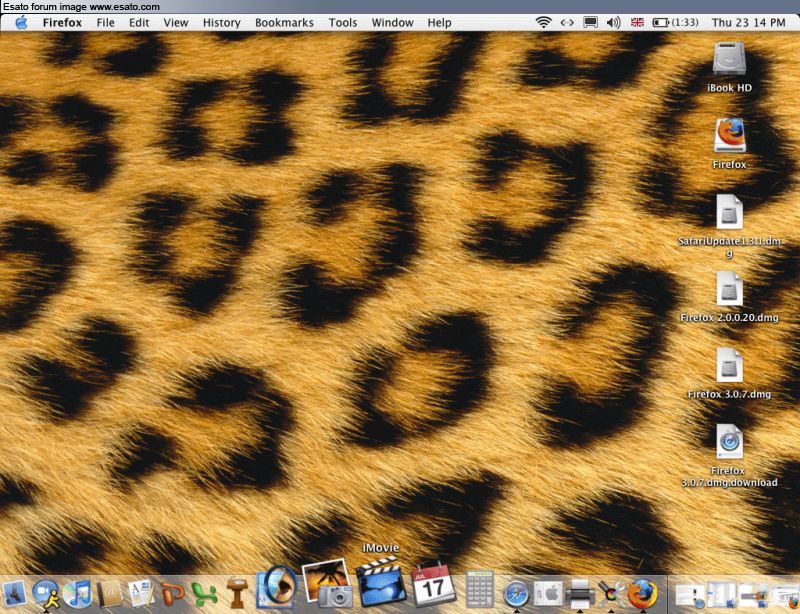Open System Preferences in the dock
The height and width of the screenshot is (614, 800).
click(x=548, y=593)
